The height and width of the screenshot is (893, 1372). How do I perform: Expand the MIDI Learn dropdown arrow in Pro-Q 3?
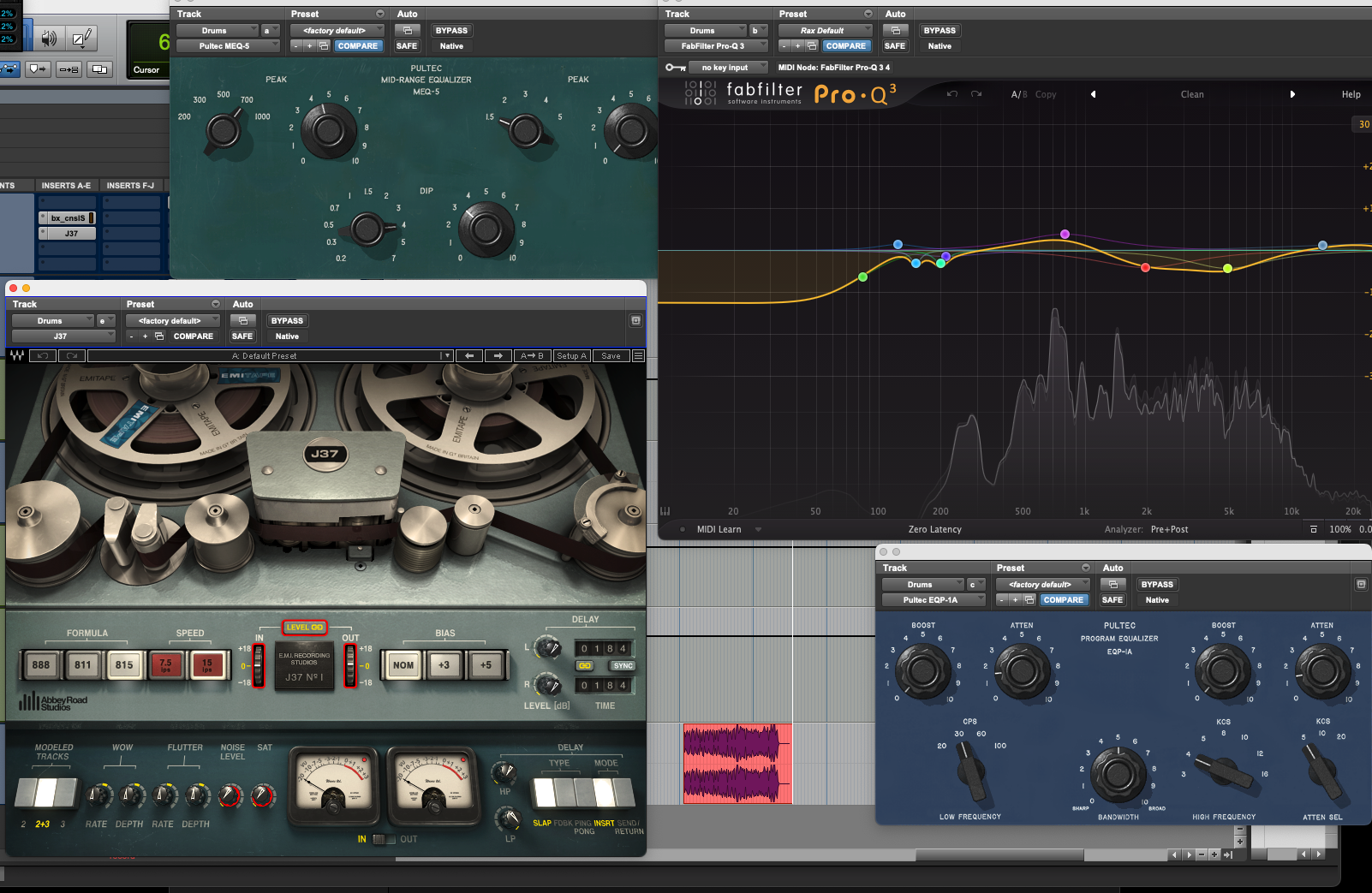(x=758, y=529)
